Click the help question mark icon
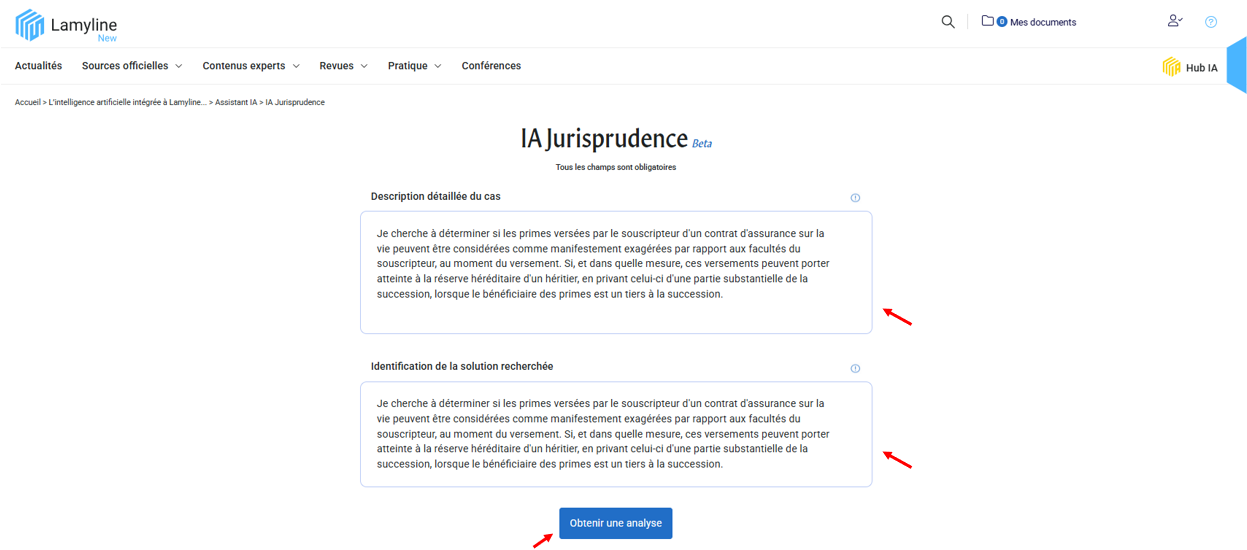1247x550 pixels. point(1211,22)
